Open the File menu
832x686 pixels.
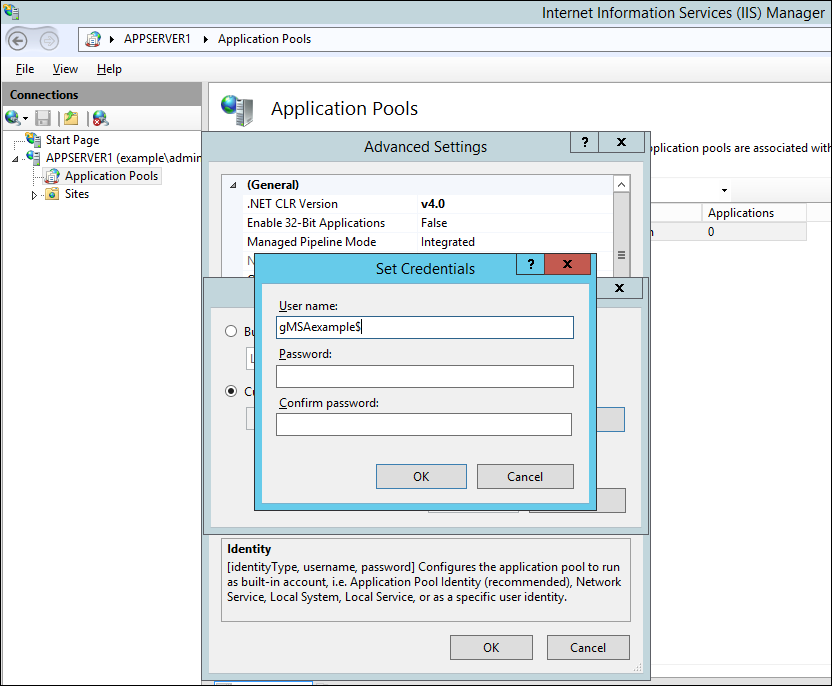24,68
